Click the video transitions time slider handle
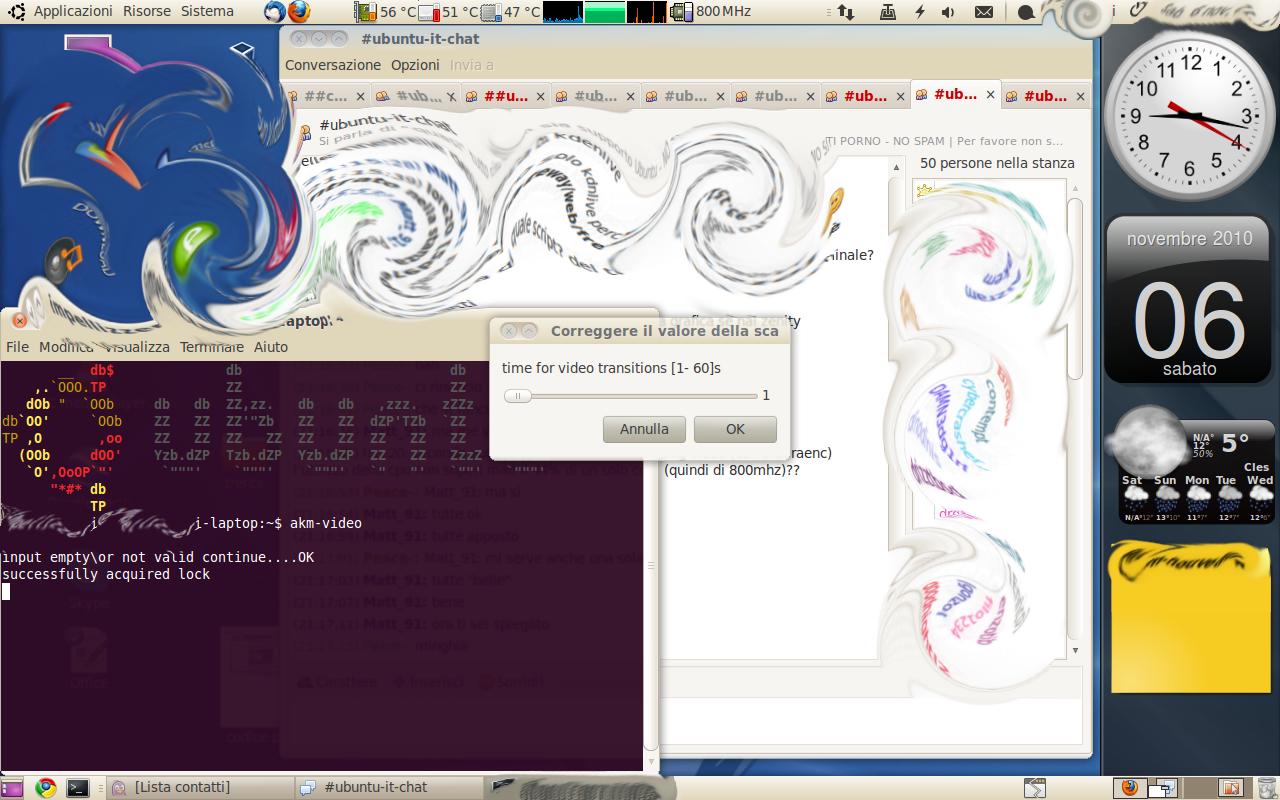The image size is (1280, 800). pos(518,396)
